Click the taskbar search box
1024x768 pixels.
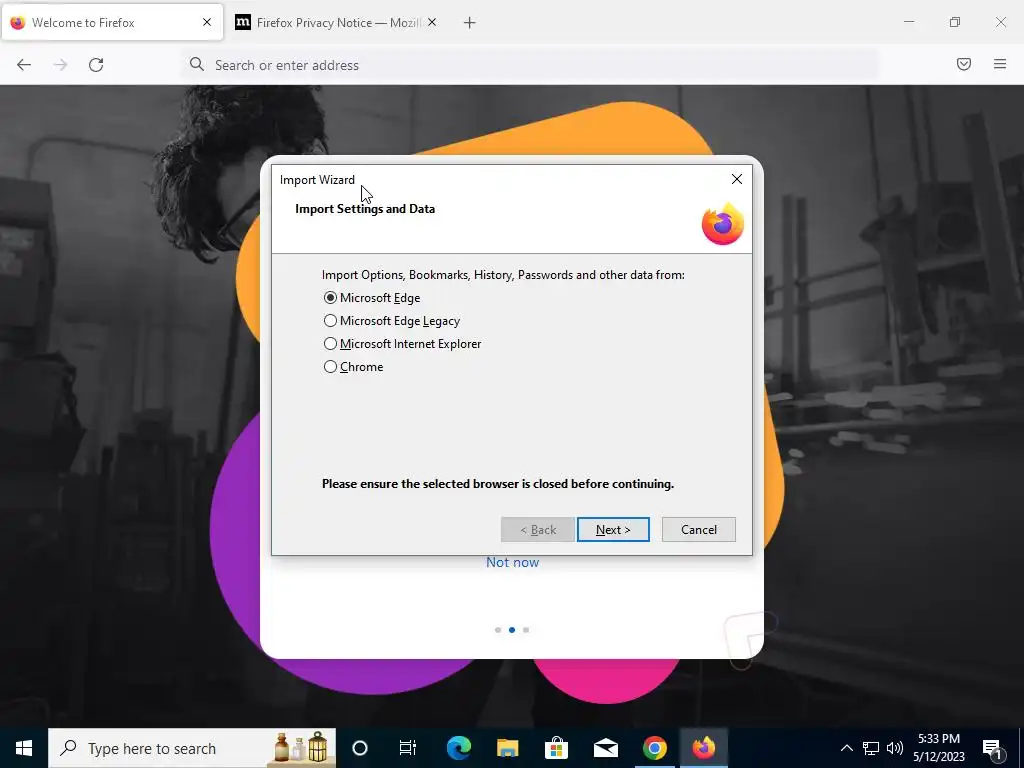coord(193,748)
